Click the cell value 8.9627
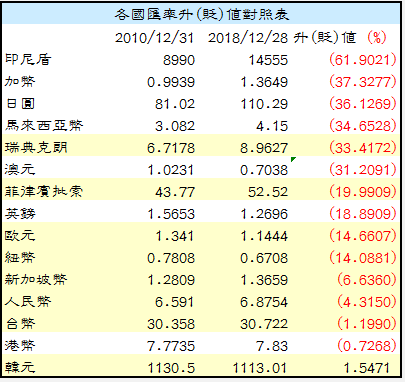Viewport: 405px width, 382px height. (264, 148)
